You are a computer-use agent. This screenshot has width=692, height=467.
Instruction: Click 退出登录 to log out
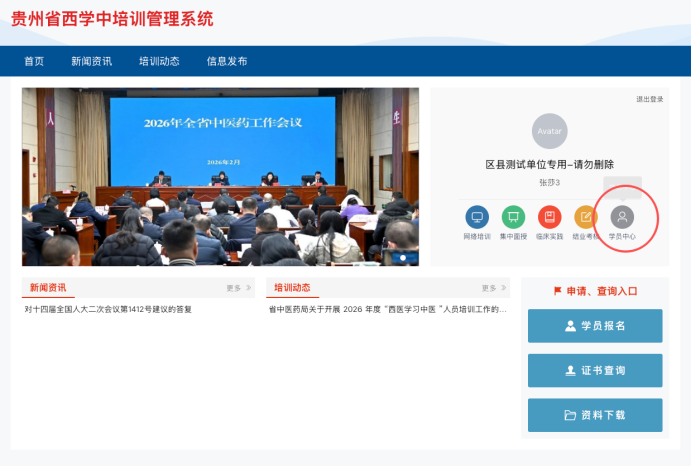pos(649,99)
